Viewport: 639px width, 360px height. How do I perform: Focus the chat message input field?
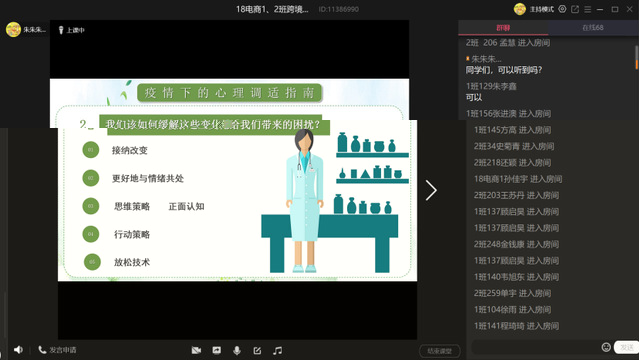tap(535, 347)
